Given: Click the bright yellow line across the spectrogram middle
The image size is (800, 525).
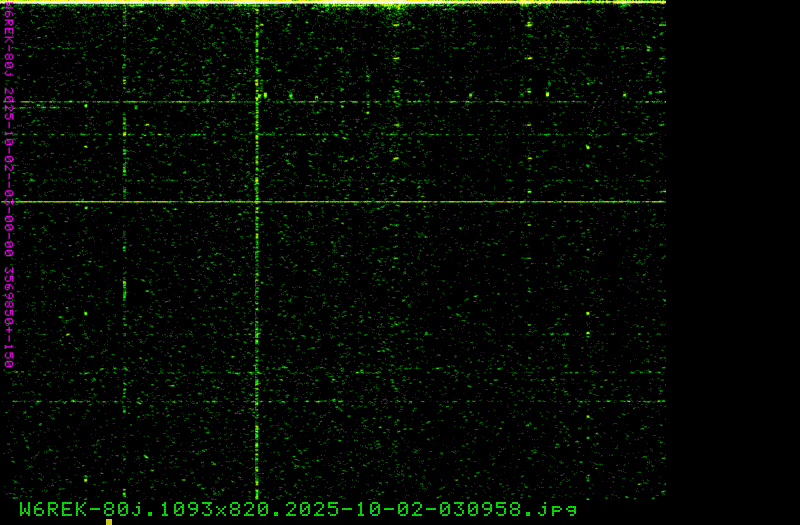Looking at the screenshot, I should [x=400, y=202].
